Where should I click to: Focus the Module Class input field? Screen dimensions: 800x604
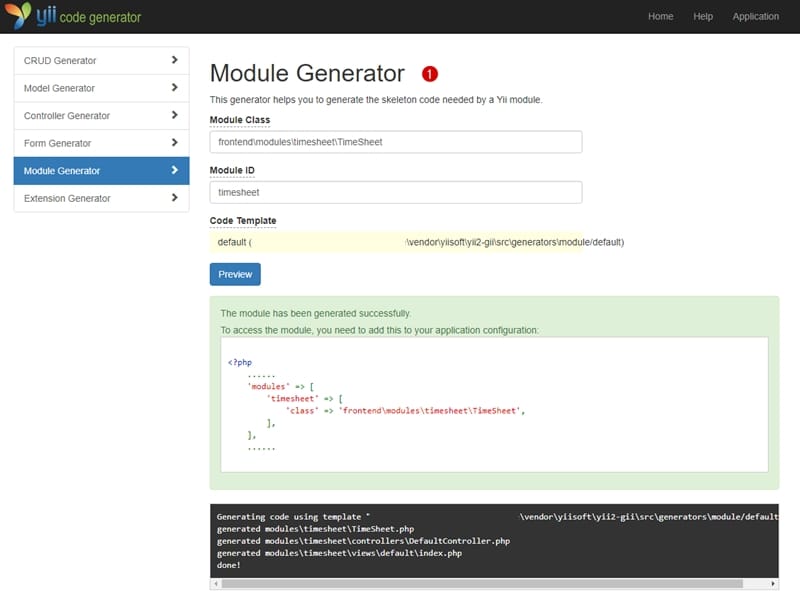[x=395, y=141]
